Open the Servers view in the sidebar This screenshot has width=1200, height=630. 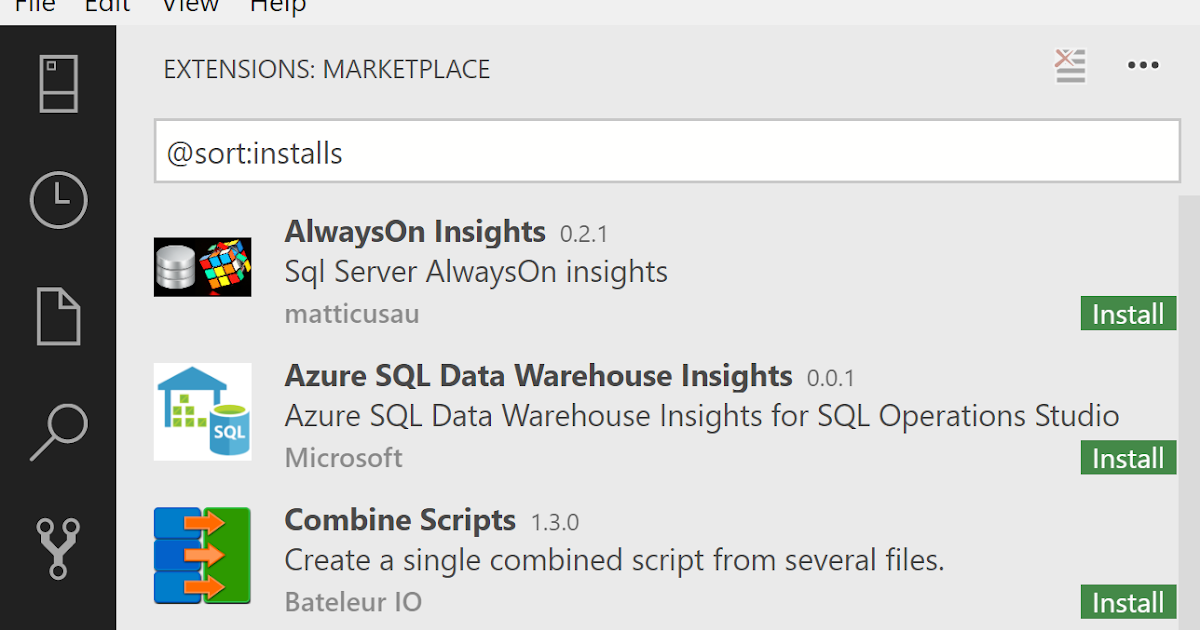point(58,84)
